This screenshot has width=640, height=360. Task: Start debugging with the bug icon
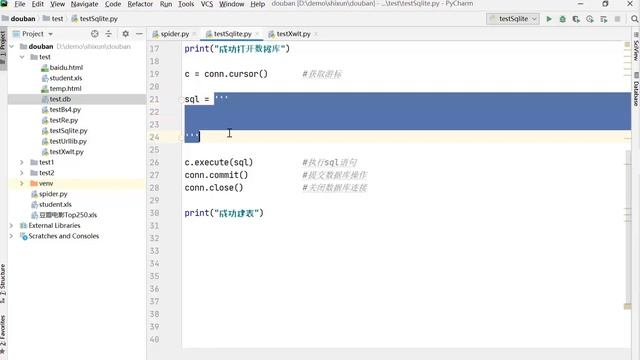click(x=562, y=19)
